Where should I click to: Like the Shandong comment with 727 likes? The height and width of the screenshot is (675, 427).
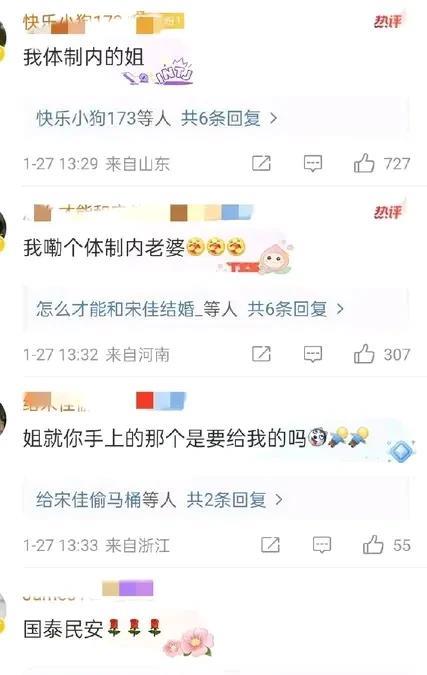364,163
